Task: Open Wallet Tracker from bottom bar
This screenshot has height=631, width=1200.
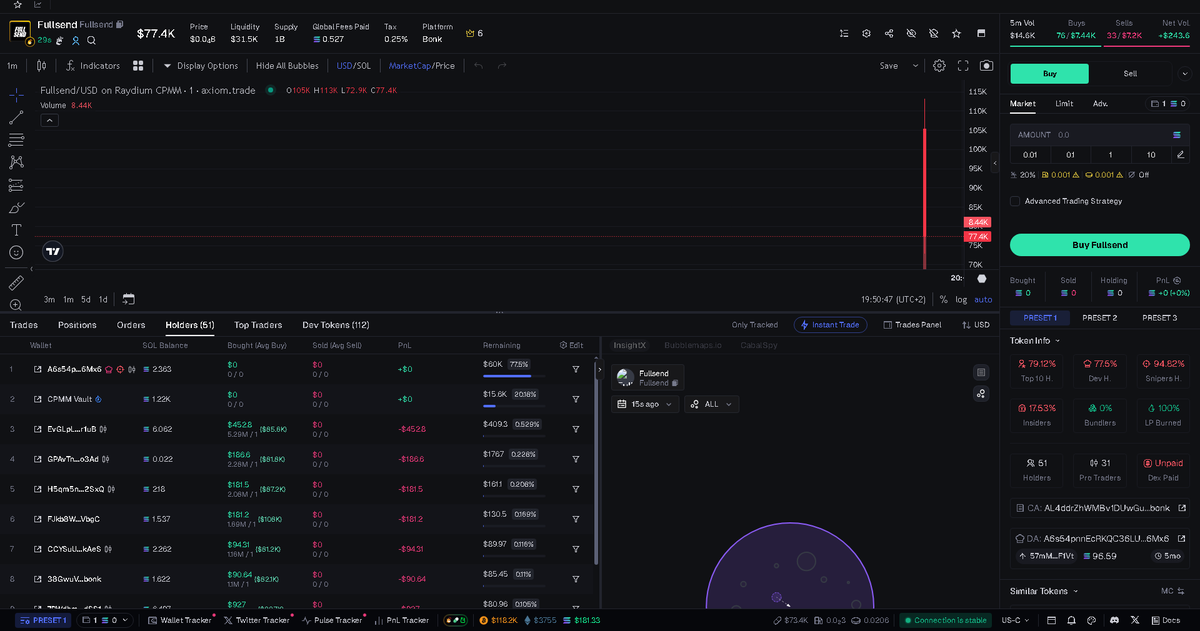Action: tap(180, 620)
